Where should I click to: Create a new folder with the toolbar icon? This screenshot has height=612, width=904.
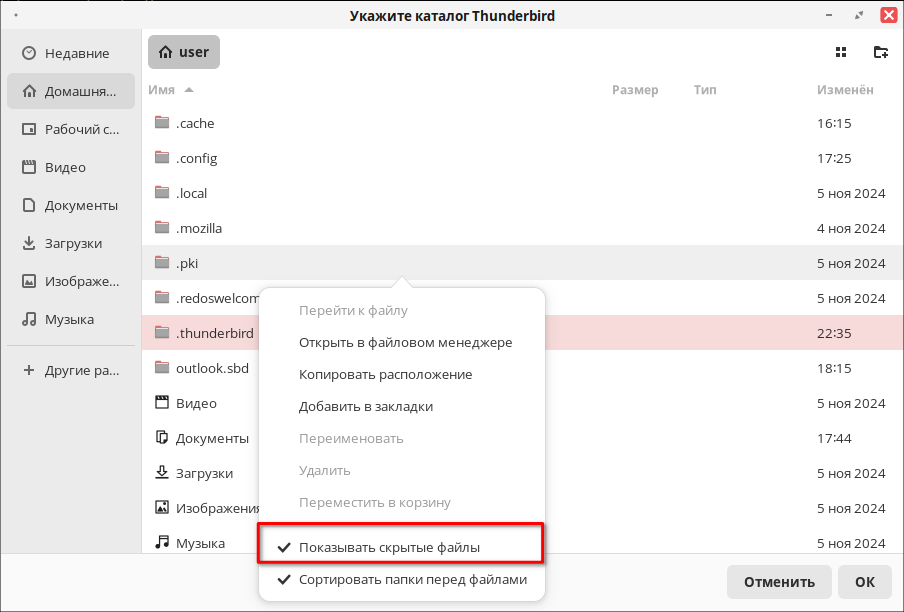pyautogui.click(x=880, y=52)
